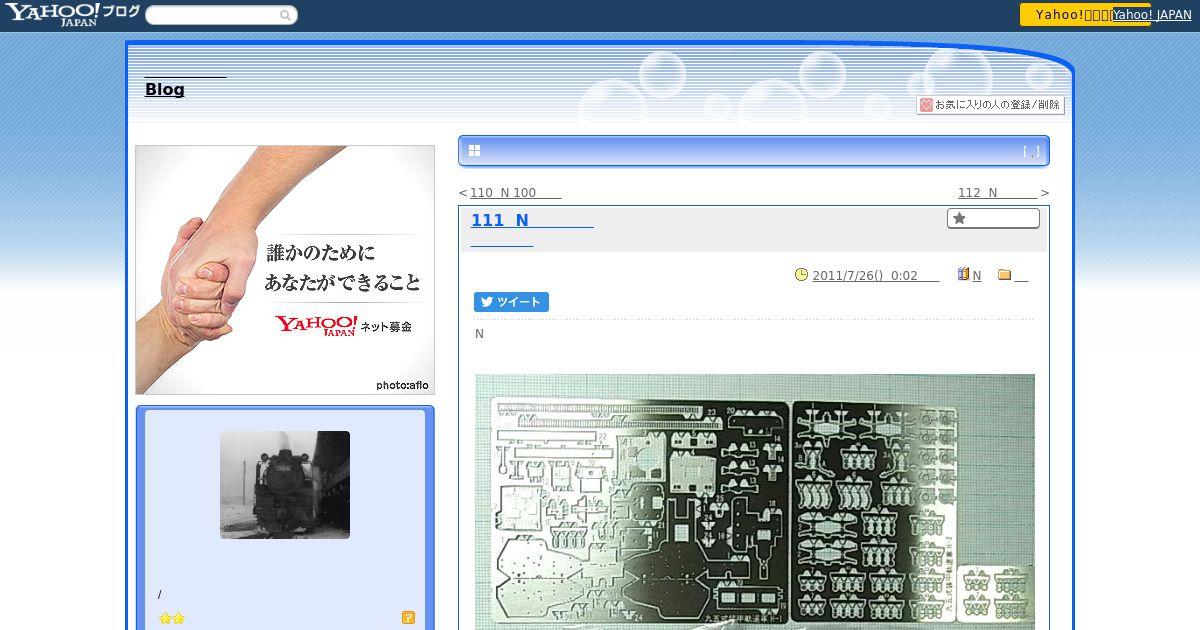Click the orange question mark help icon
This screenshot has width=1200, height=630.
click(408, 618)
